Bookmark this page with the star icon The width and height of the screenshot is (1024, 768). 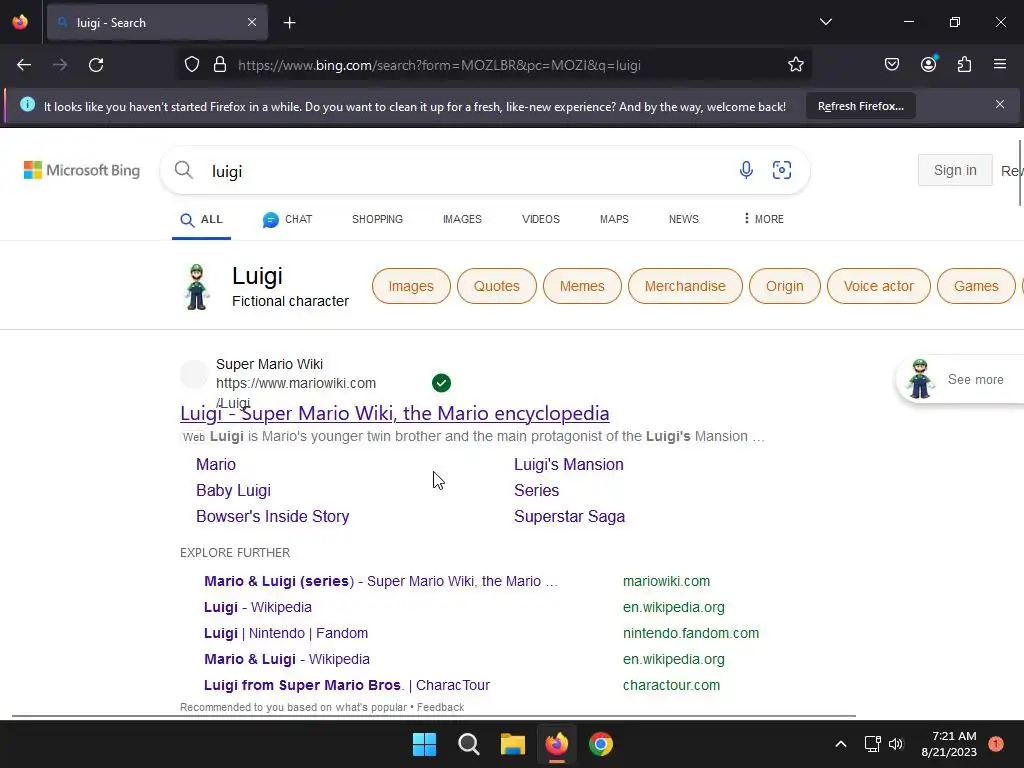[x=795, y=65]
